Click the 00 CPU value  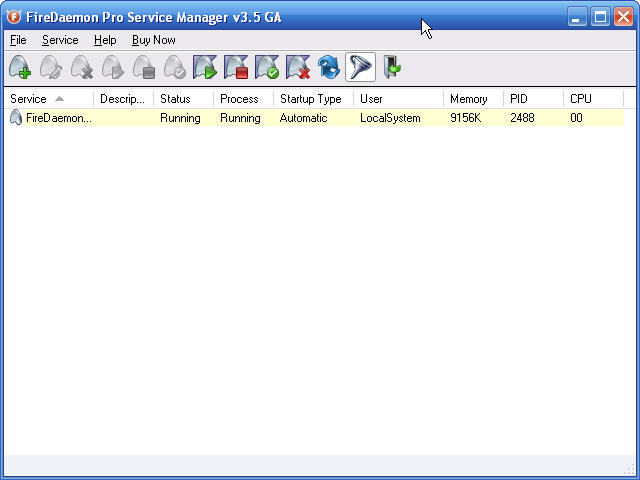tap(576, 118)
